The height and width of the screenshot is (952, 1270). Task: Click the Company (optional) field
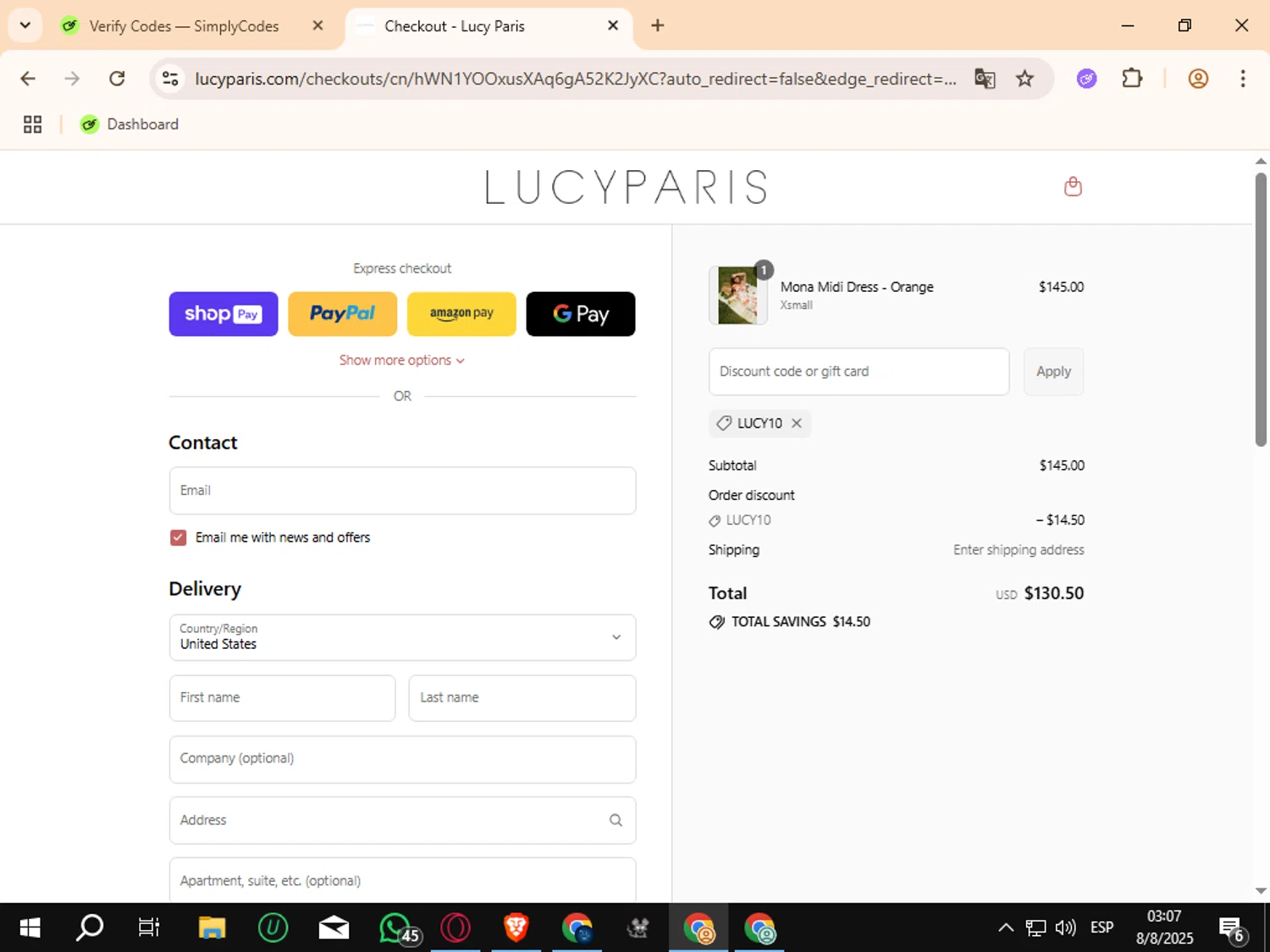(x=402, y=759)
